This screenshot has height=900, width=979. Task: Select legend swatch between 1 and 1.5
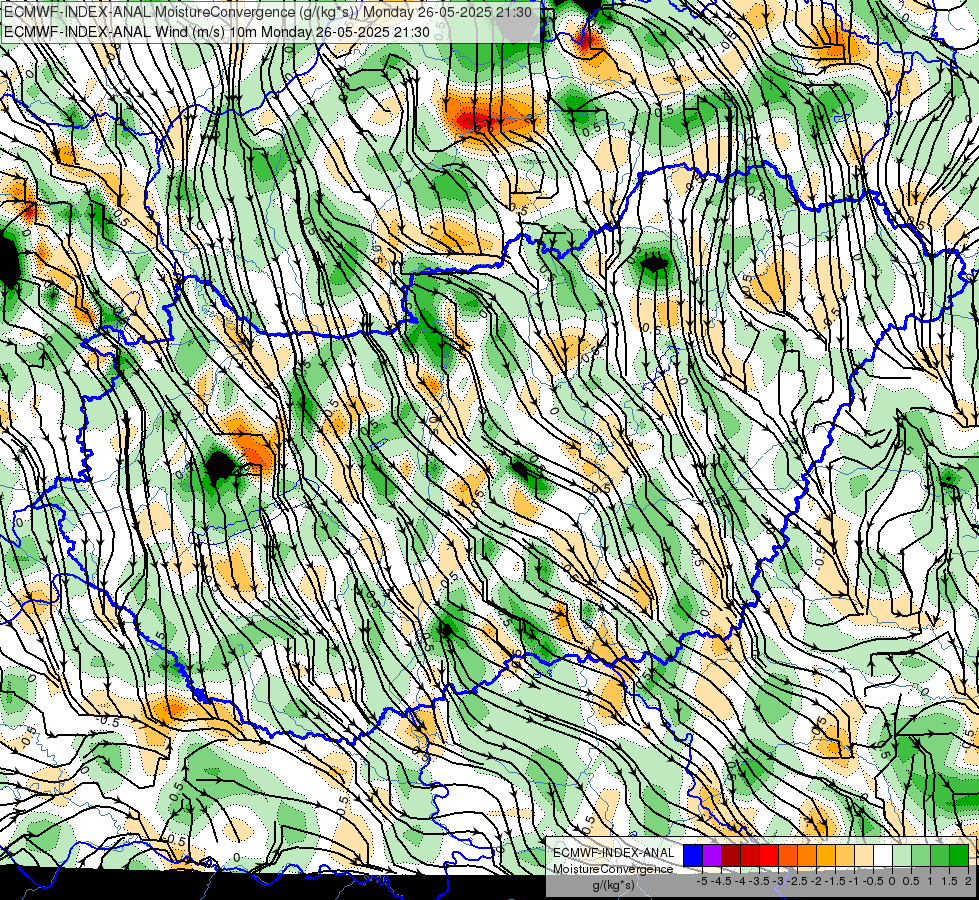tap(940, 856)
